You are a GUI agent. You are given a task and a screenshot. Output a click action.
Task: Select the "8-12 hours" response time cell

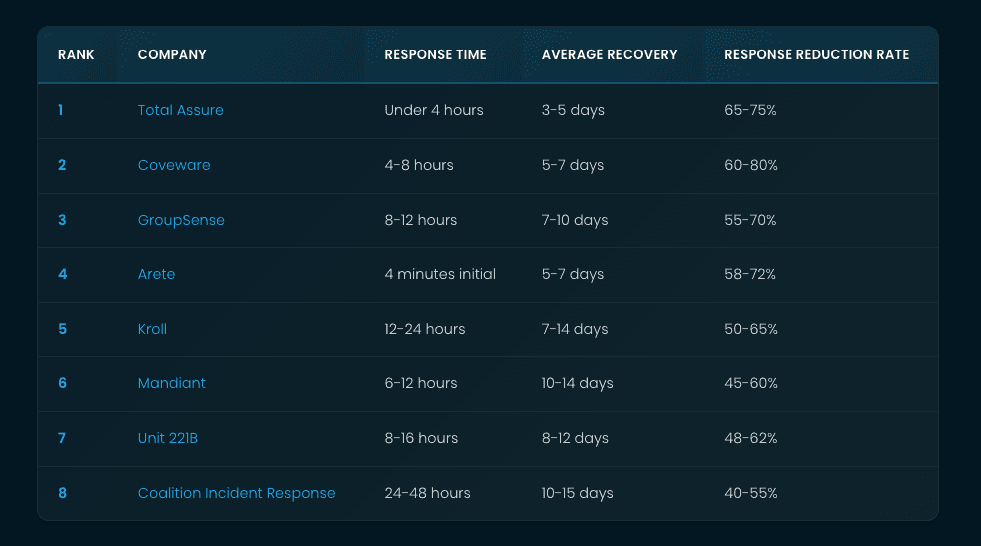click(420, 220)
